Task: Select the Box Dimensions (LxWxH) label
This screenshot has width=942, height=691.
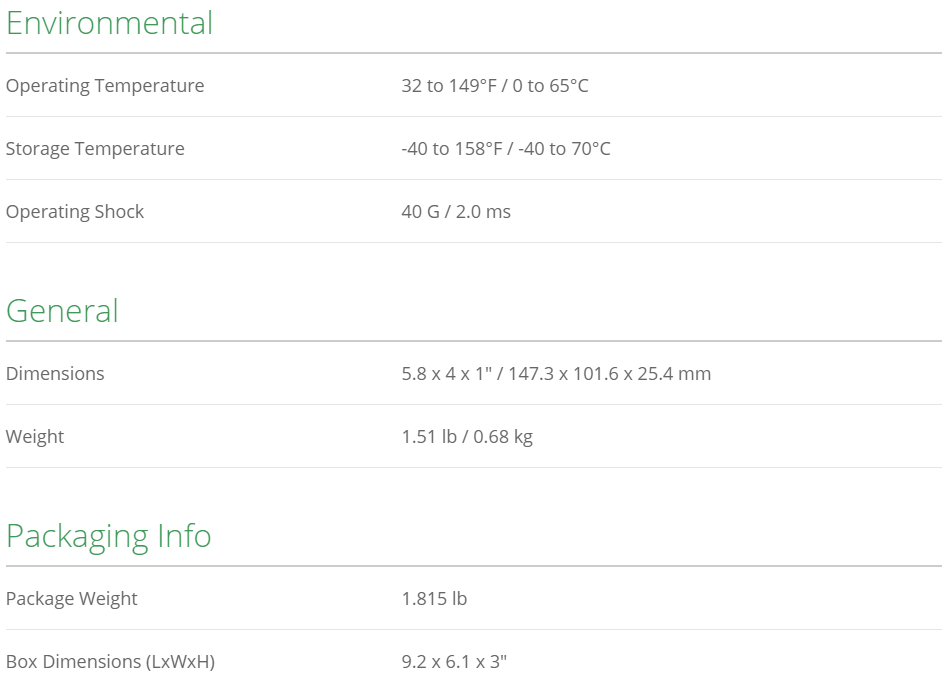Action: [111, 662]
